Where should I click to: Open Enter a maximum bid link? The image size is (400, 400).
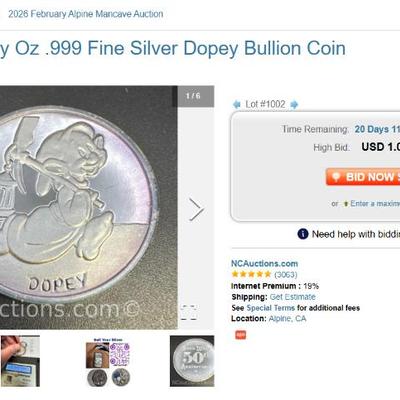coord(375,203)
